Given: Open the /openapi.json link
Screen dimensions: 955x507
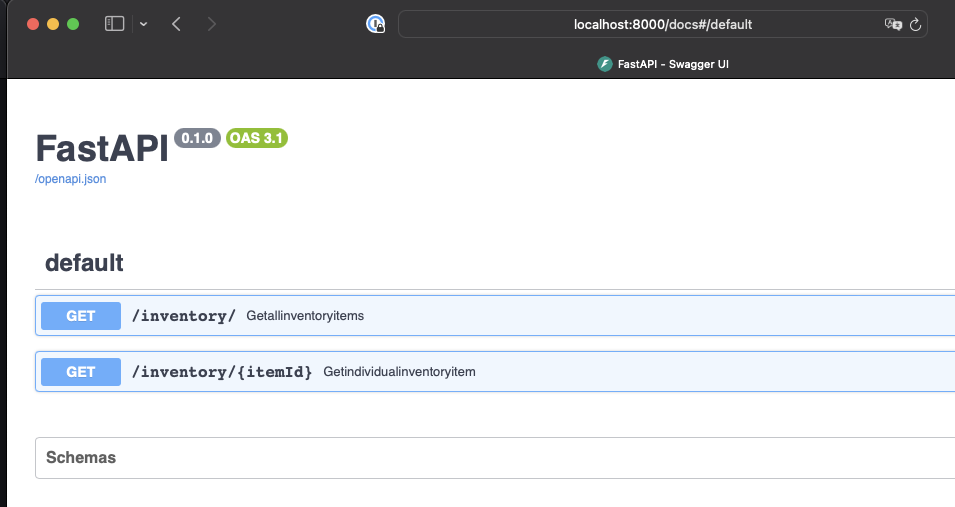Looking at the screenshot, I should [71, 179].
